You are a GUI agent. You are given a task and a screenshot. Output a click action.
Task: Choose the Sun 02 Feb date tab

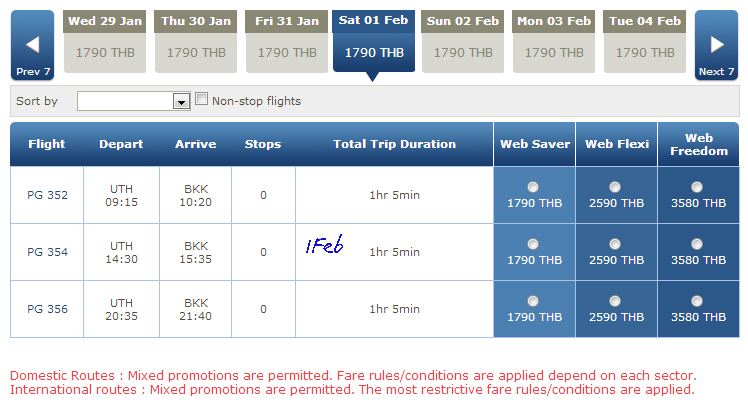tap(462, 42)
